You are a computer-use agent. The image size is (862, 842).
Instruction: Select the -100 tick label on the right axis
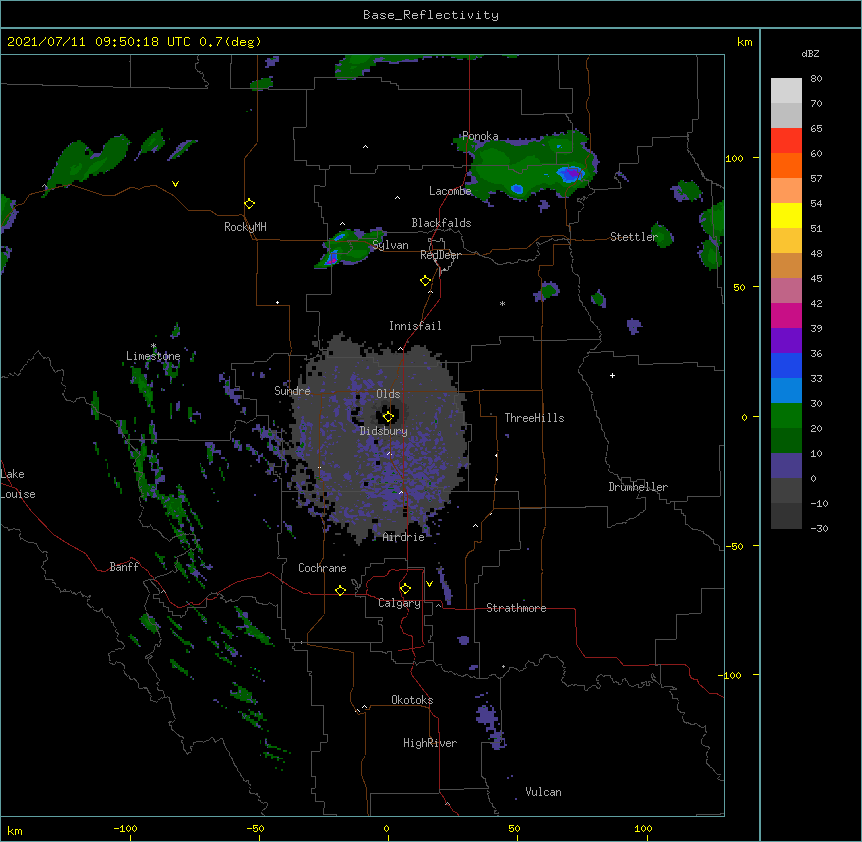(731, 675)
